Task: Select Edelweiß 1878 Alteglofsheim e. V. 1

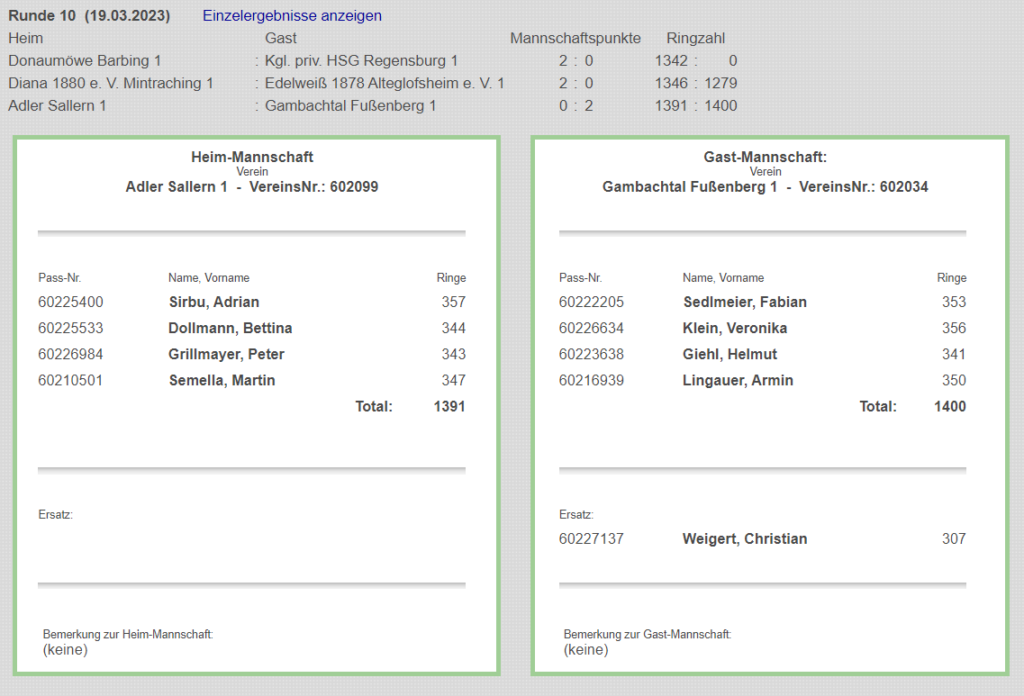Action: [x=384, y=83]
